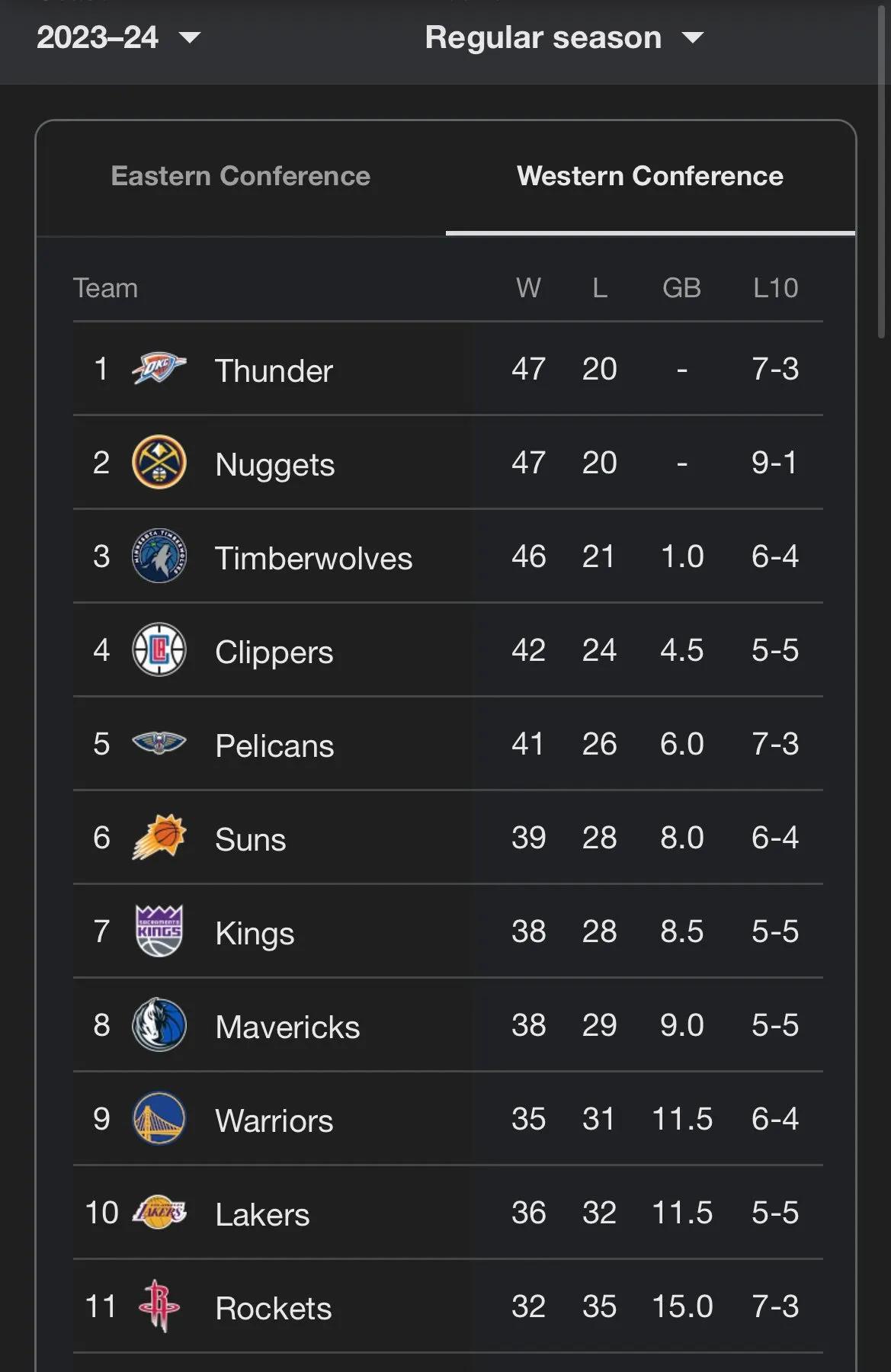
Task: Select the Western Conference tab
Action: pos(650,176)
